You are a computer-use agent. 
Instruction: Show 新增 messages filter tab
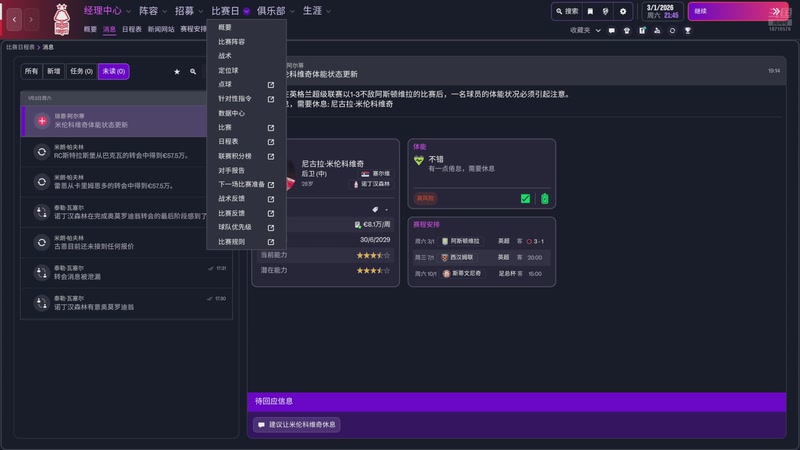54,71
